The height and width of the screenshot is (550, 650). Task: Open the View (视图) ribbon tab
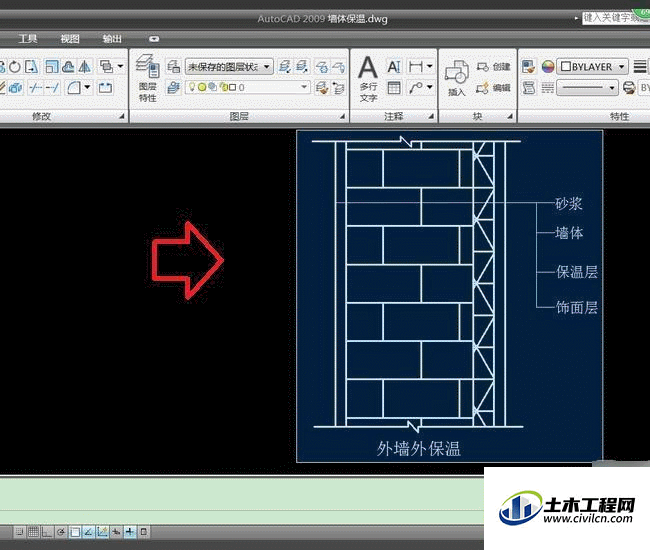coord(70,39)
